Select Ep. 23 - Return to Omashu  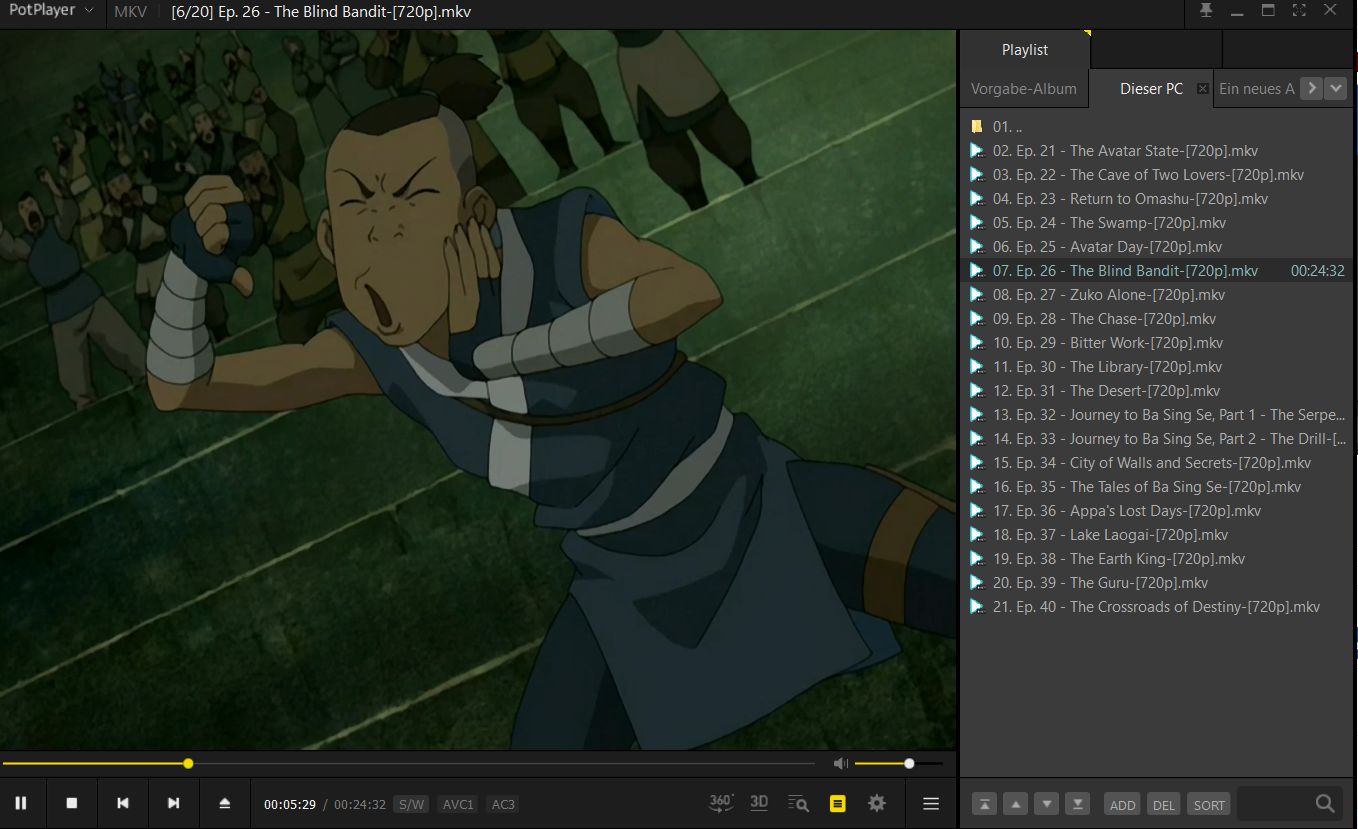1156,199
